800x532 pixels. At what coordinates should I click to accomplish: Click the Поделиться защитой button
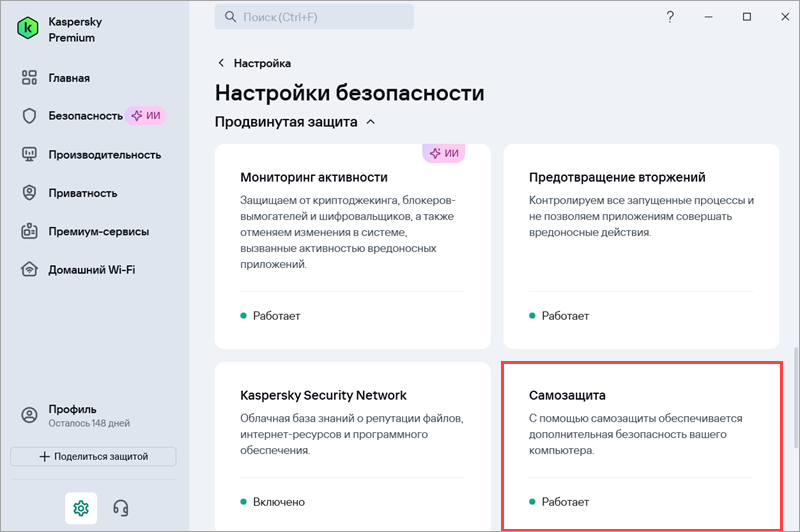tap(93, 457)
